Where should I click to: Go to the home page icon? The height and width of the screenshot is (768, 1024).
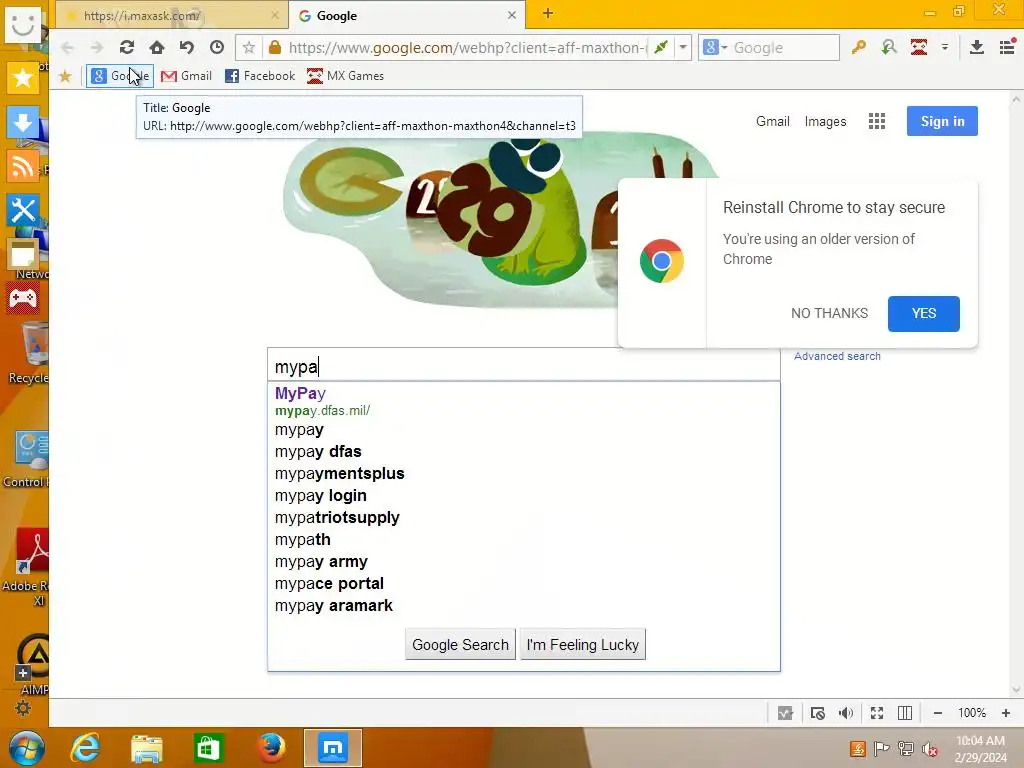click(x=157, y=47)
